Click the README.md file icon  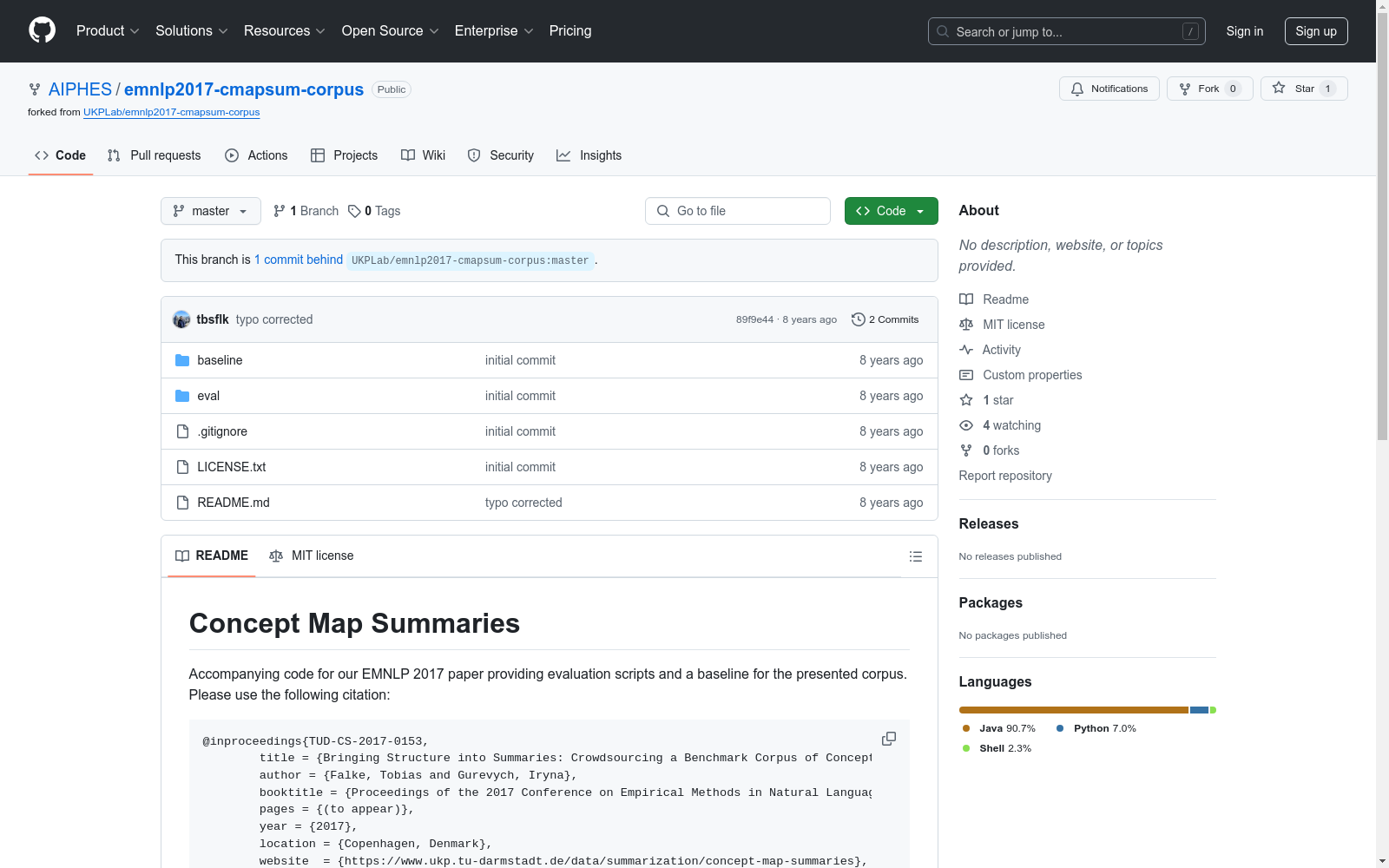[182, 503]
